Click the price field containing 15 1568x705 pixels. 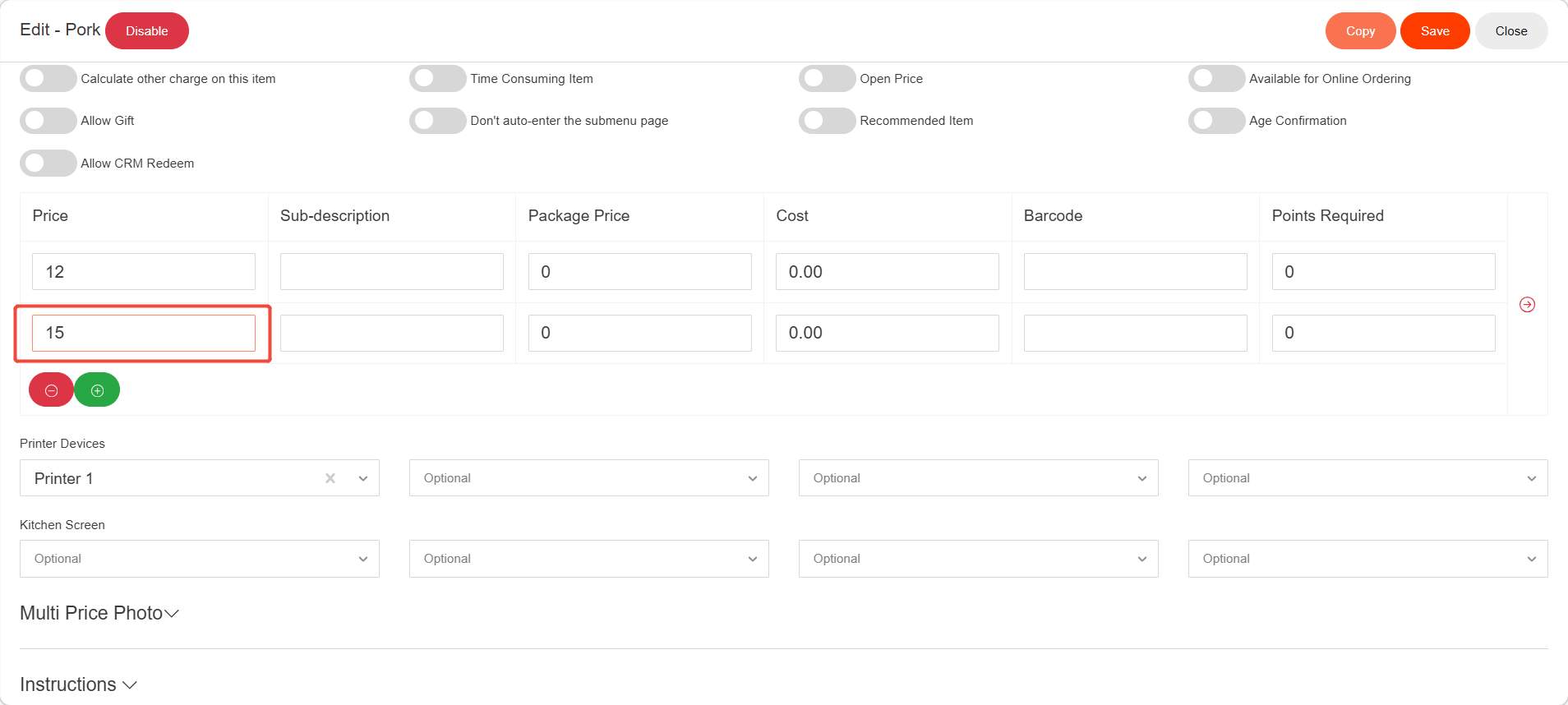point(144,333)
